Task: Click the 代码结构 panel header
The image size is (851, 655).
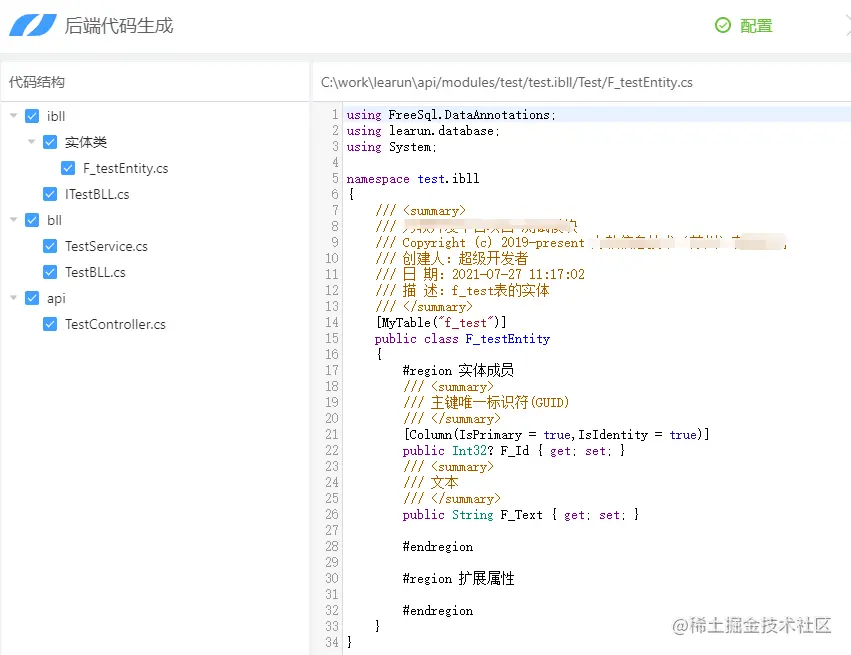Action: [36, 82]
